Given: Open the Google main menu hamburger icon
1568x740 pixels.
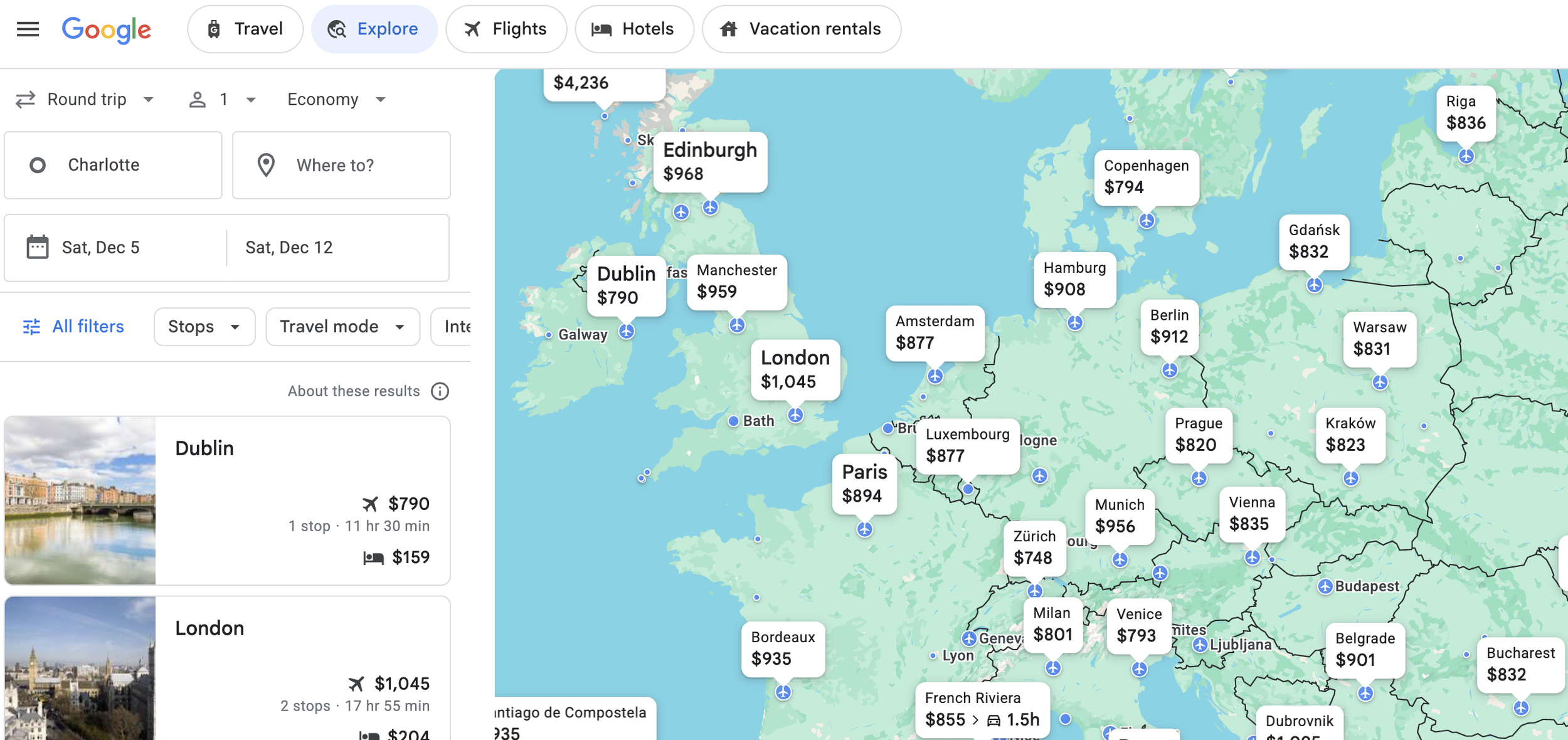Looking at the screenshot, I should pos(28,29).
